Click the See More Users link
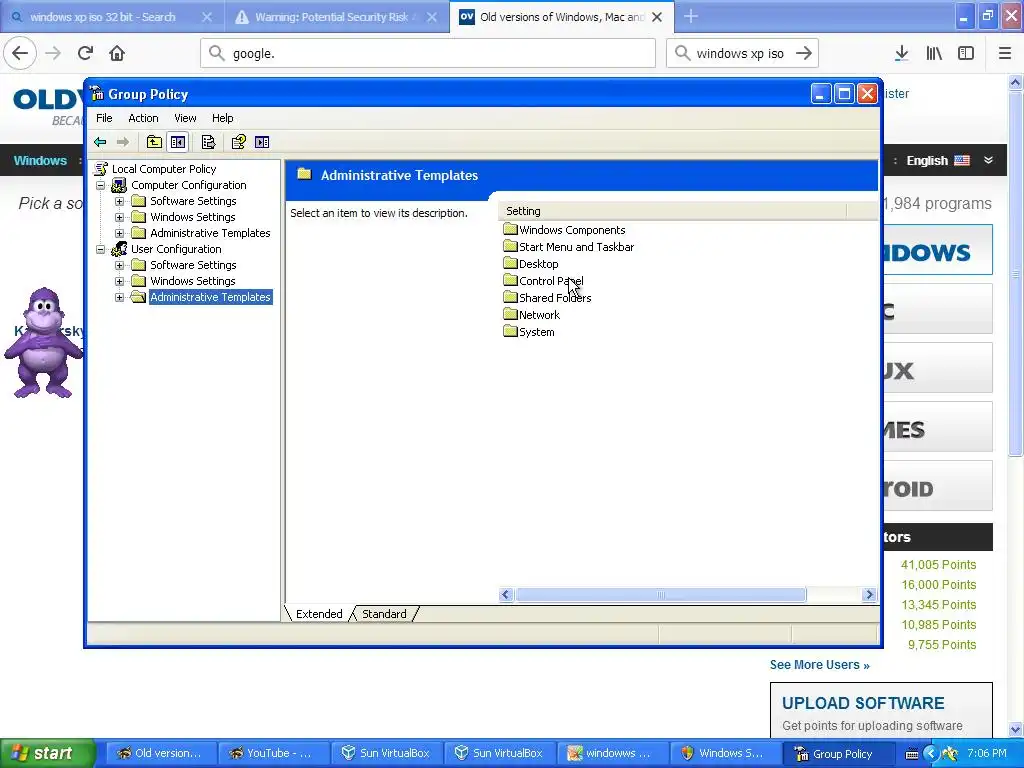This screenshot has height=768, width=1024. 820,665
